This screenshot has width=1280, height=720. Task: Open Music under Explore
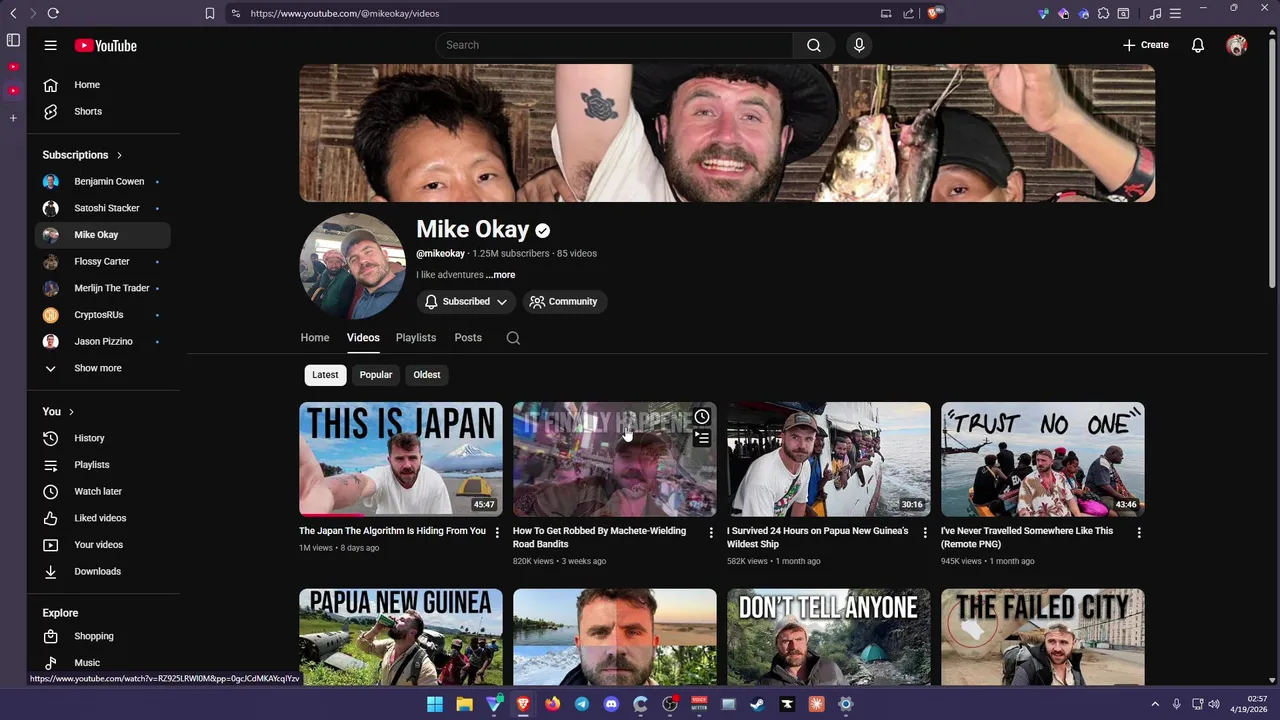pos(103,662)
